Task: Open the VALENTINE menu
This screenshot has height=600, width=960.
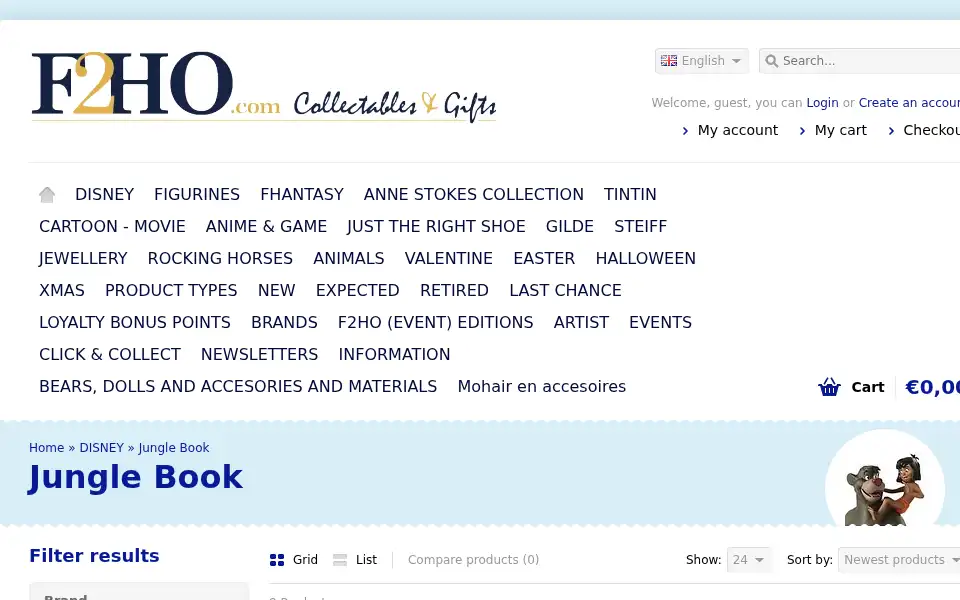Action: coord(448,258)
